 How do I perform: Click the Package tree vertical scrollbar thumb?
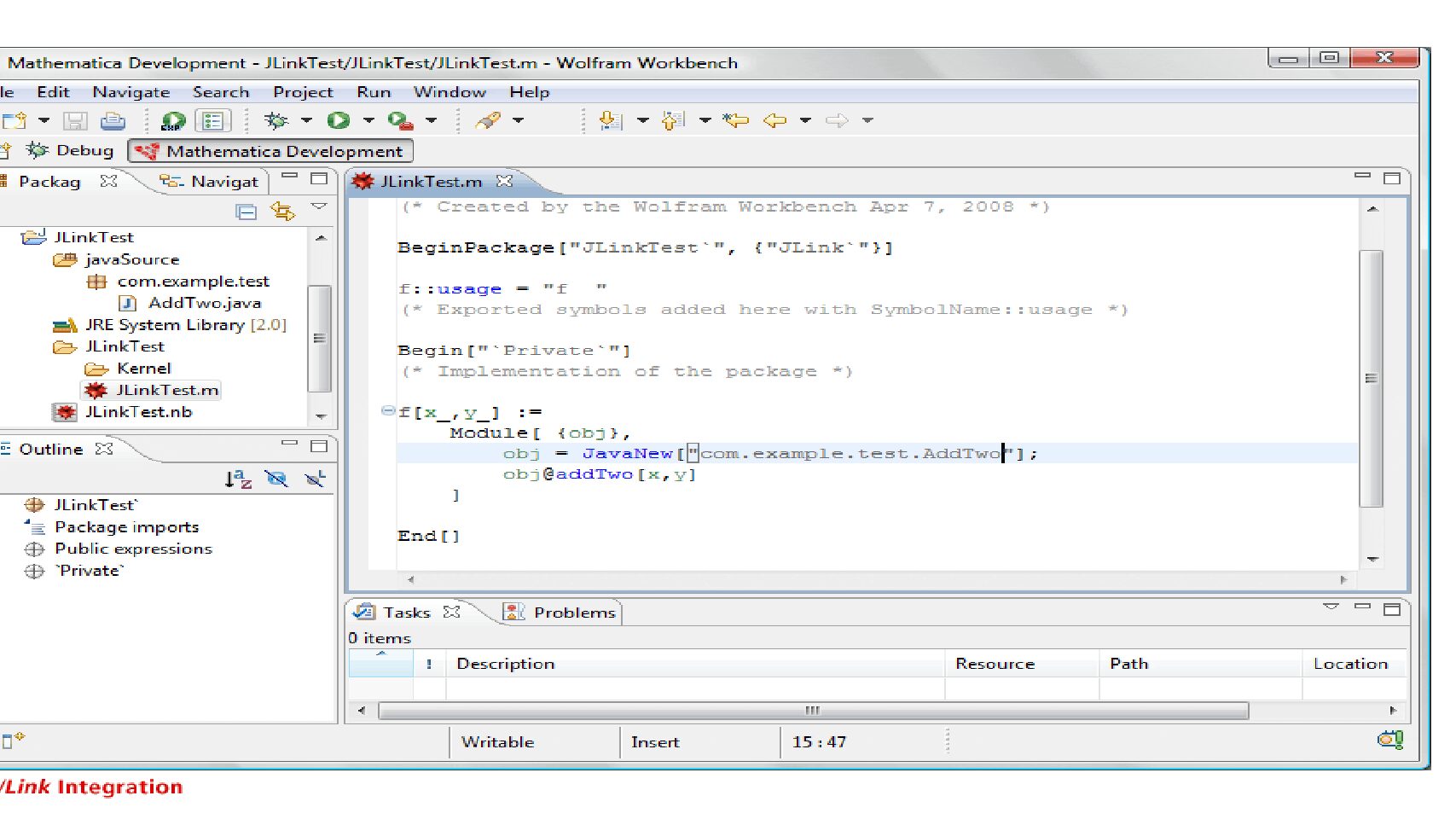pos(319,338)
